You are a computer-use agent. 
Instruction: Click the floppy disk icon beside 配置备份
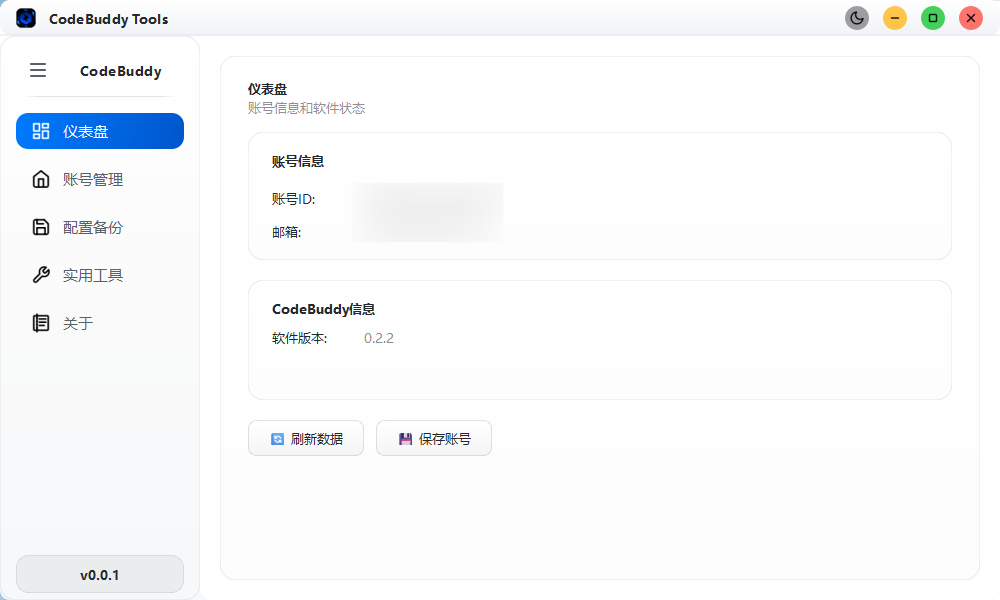[x=41, y=227]
